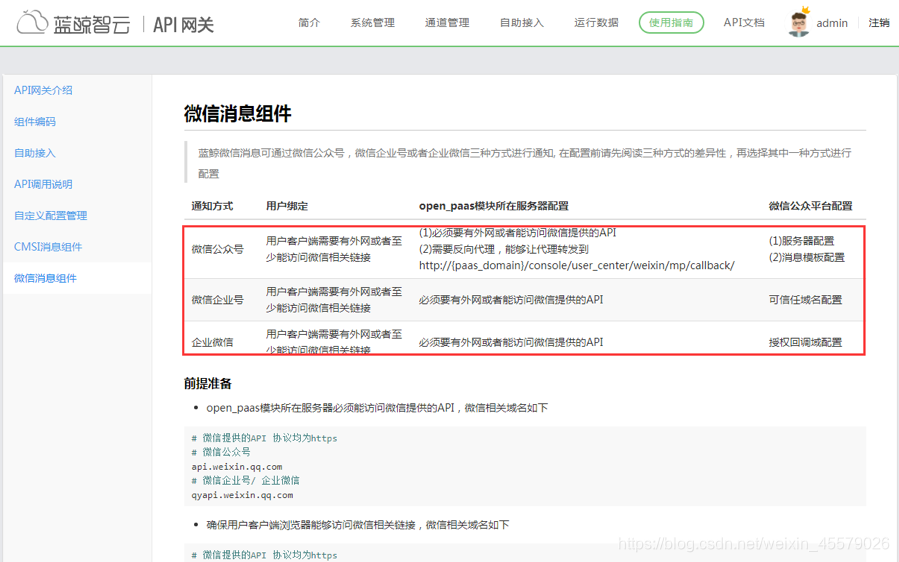Click api.weixin.qq.com in the code block
Viewport: 899px width, 562px height.
[x=237, y=466]
